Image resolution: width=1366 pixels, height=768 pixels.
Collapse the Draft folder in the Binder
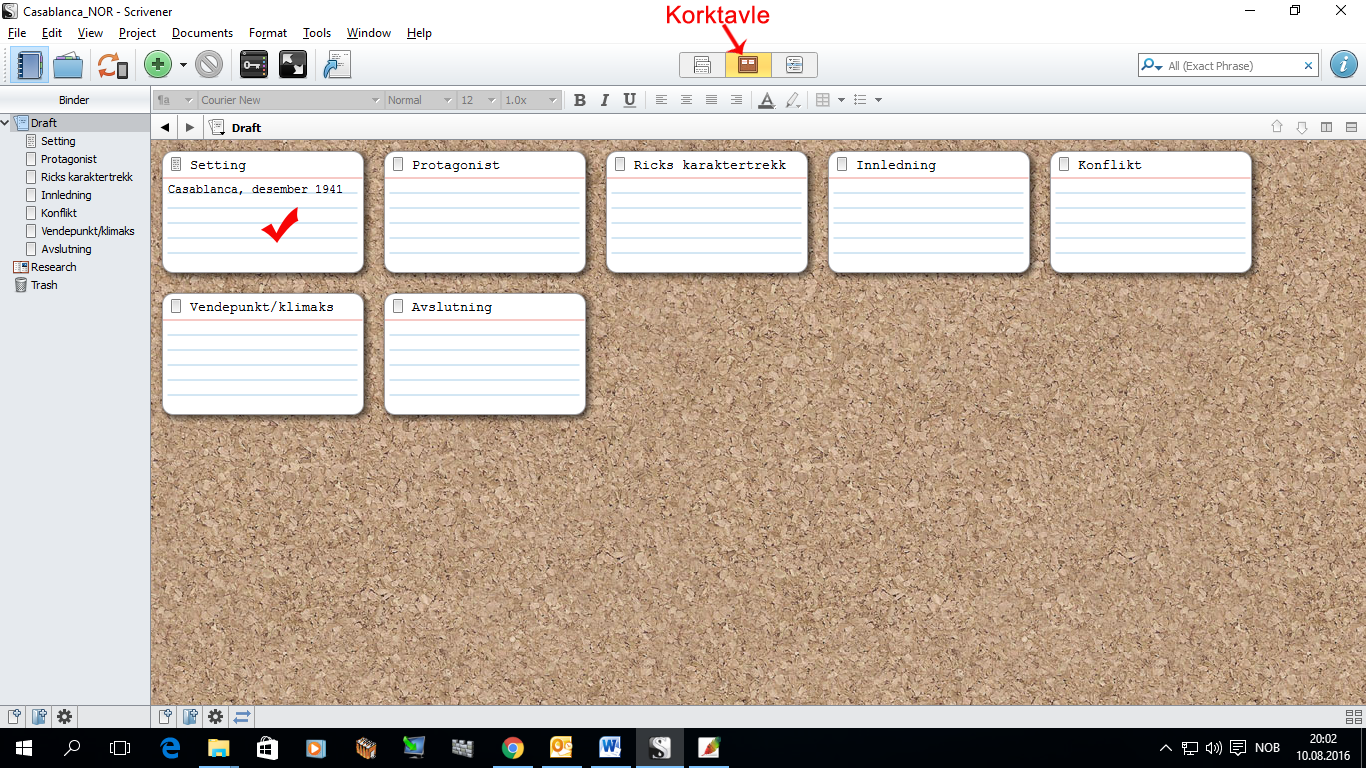point(6,122)
